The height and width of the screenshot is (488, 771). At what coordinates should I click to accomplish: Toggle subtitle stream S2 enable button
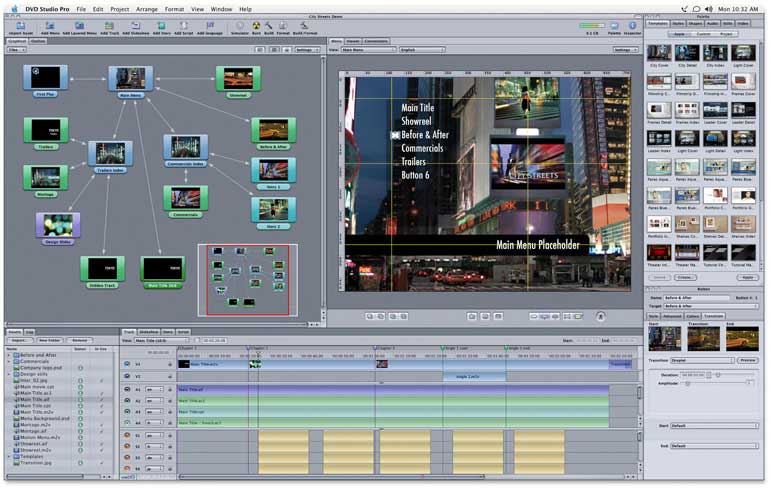127,447
